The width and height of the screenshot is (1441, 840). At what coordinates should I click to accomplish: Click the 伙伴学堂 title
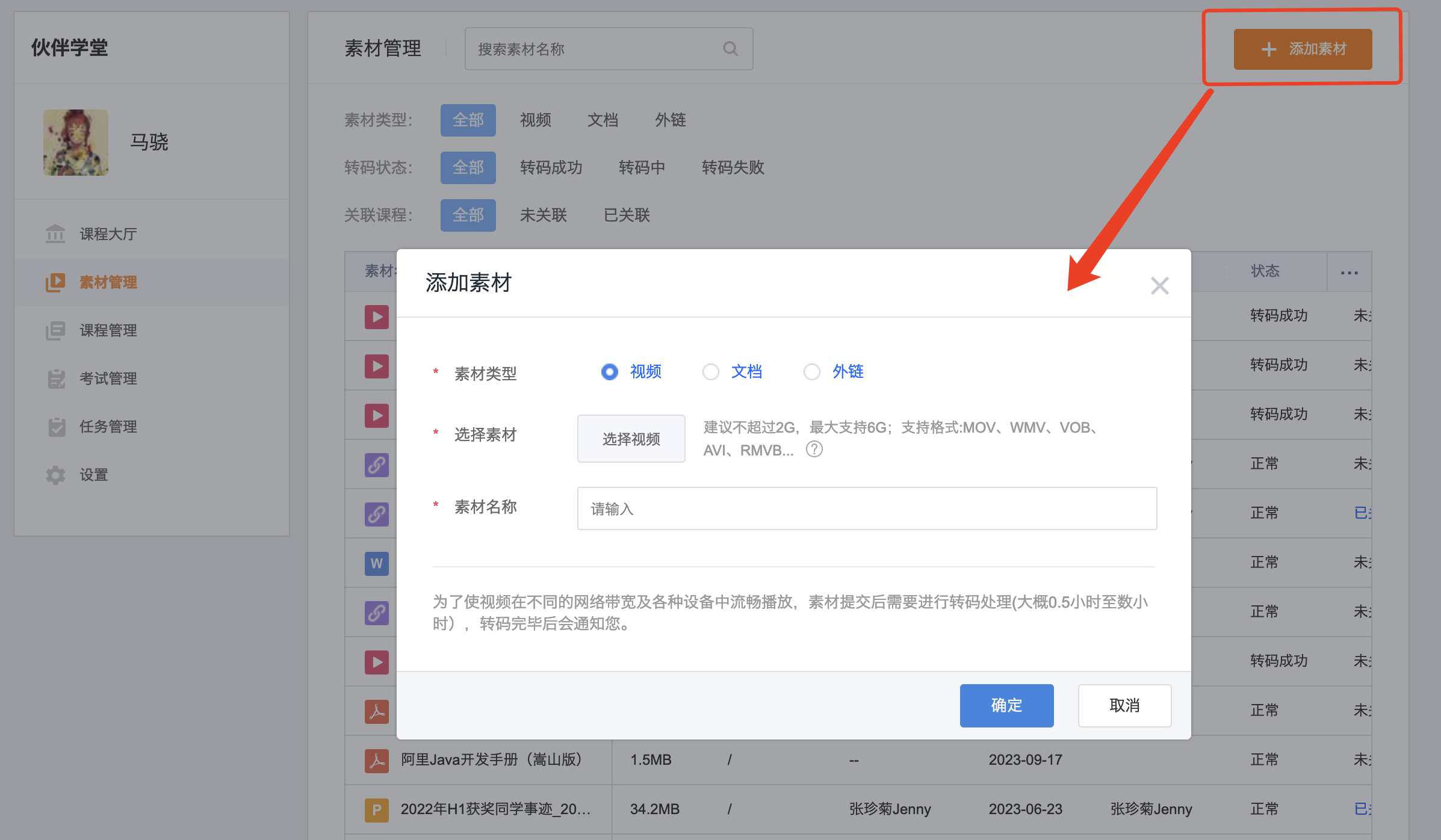coord(69,48)
